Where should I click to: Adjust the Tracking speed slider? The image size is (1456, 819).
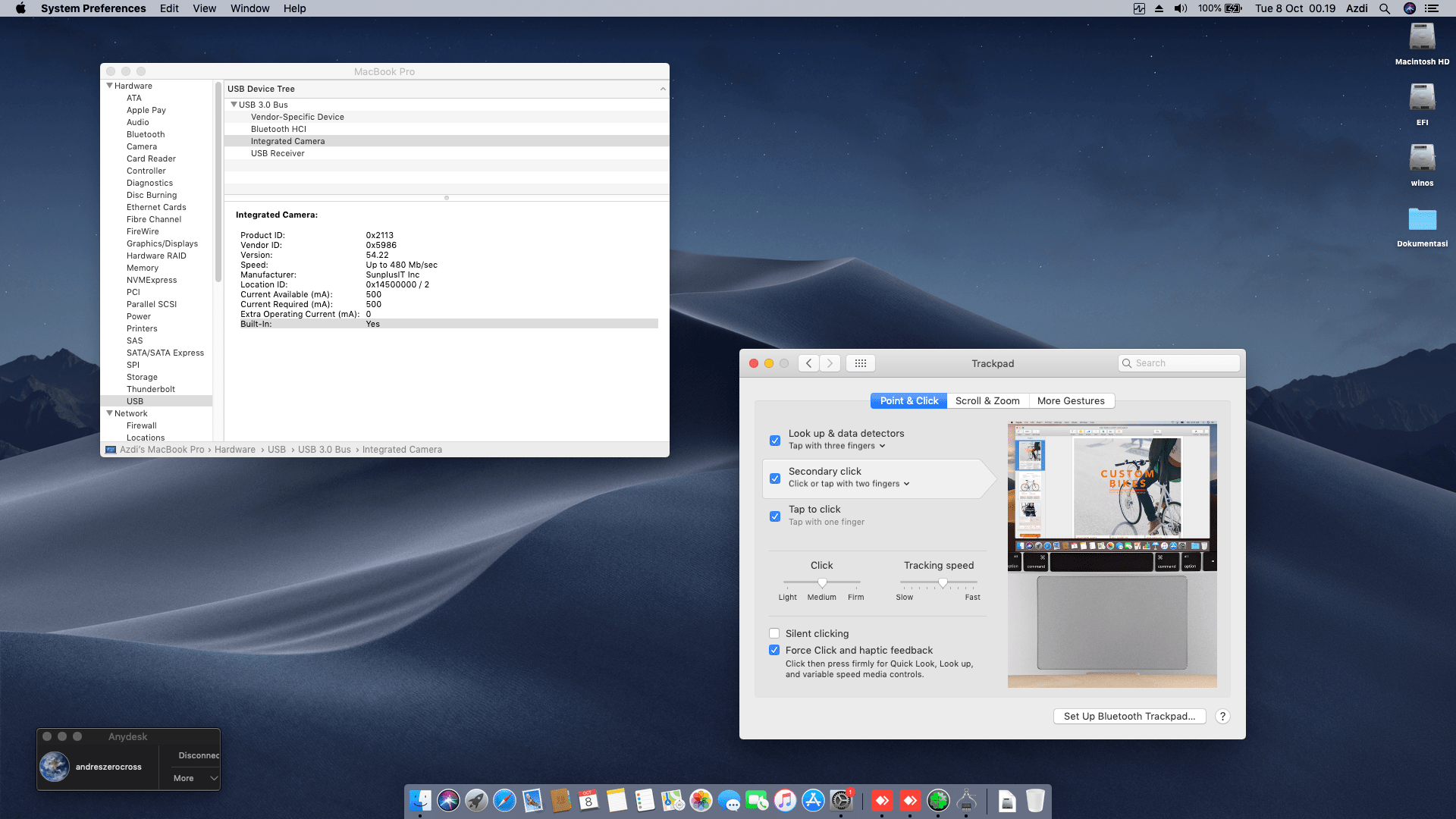tap(943, 582)
